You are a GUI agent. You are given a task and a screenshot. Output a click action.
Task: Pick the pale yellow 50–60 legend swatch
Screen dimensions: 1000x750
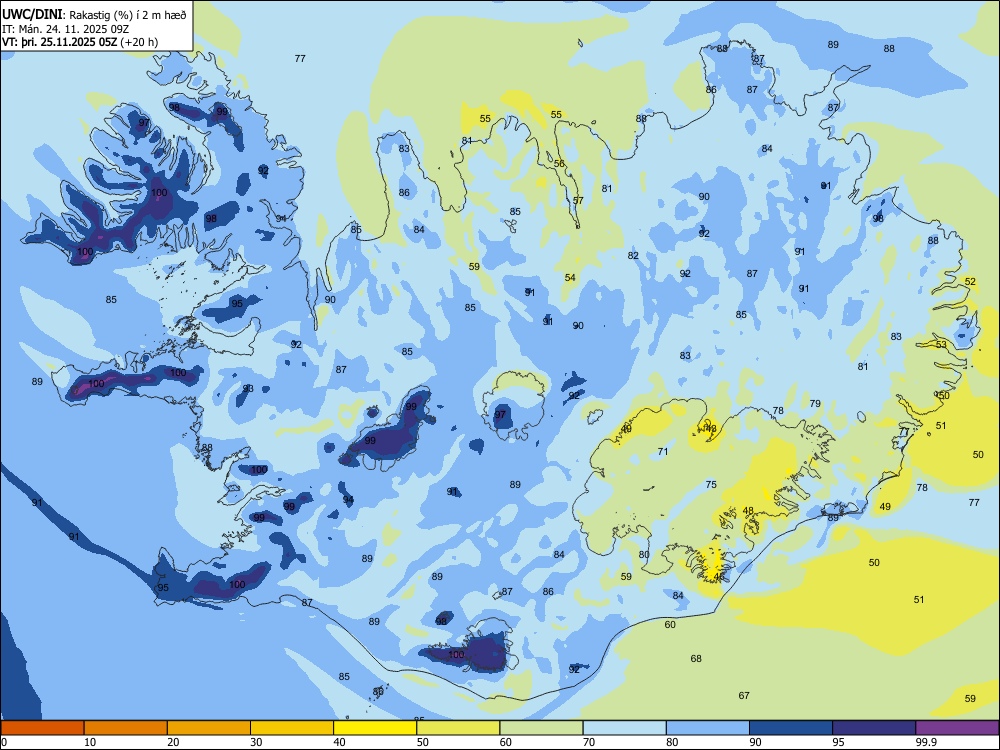[x=458, y=728]
